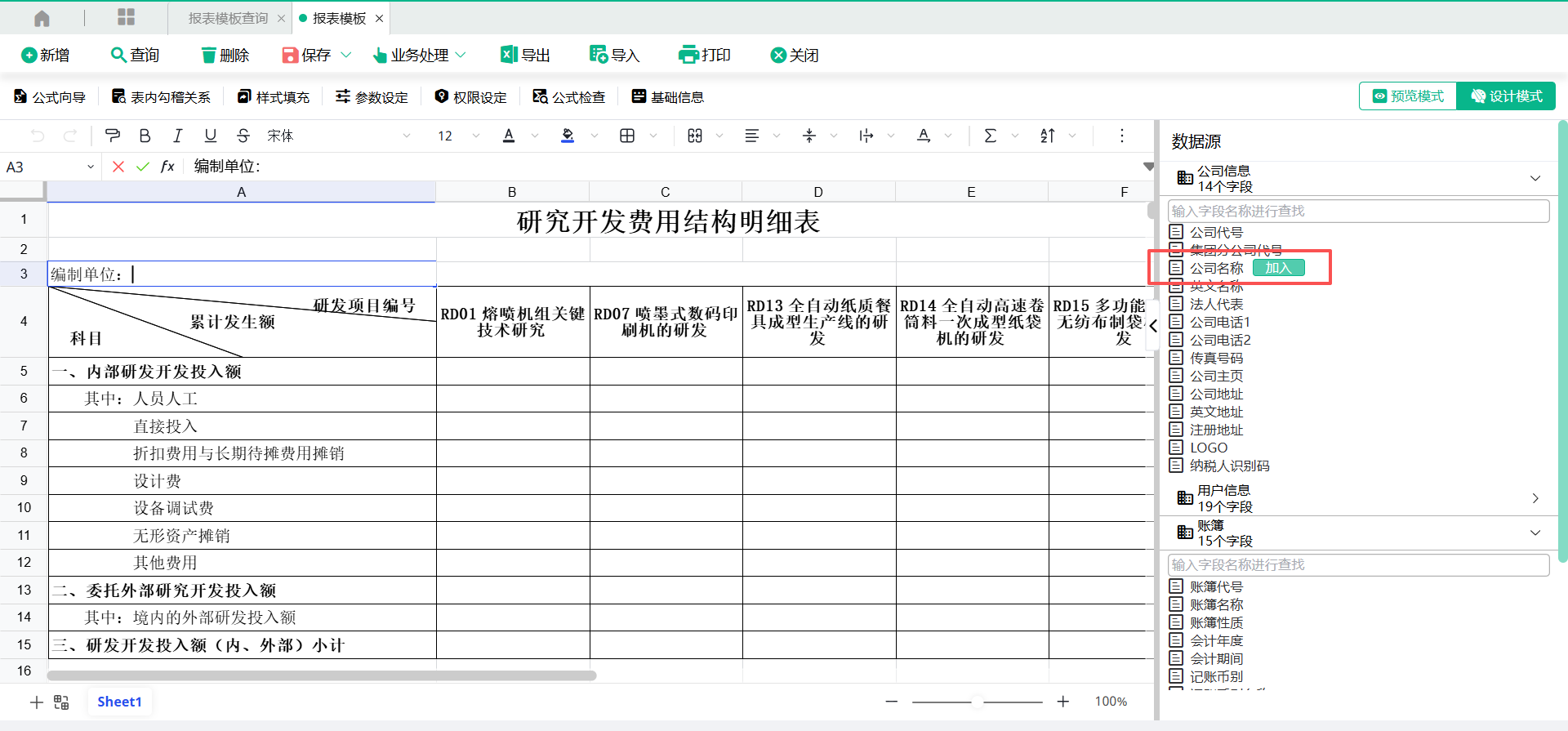Click the 加入 button beside 公司名称
1568x731 pixels.
point(1278,268)
